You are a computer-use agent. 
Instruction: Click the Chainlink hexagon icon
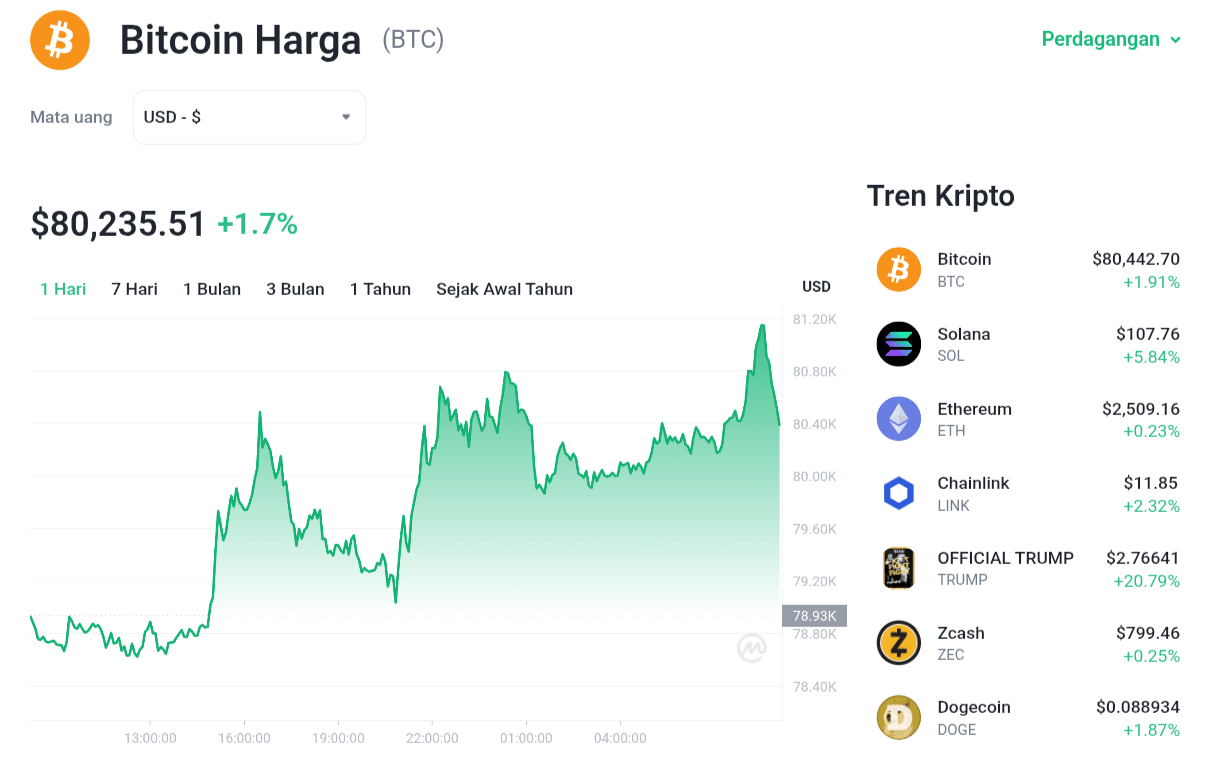[x=898, y=493]
